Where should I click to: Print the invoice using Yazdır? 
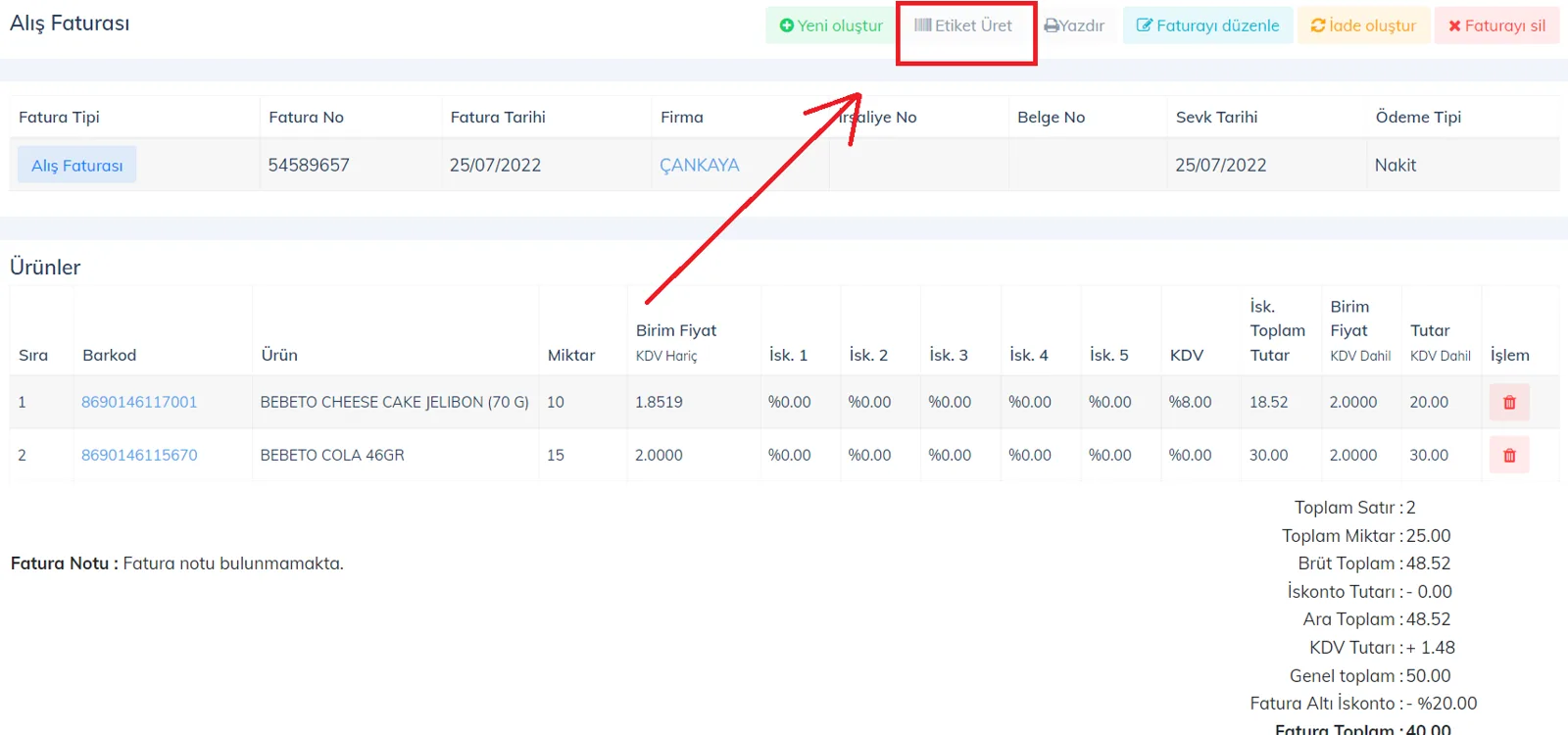tap(1074, 25)
